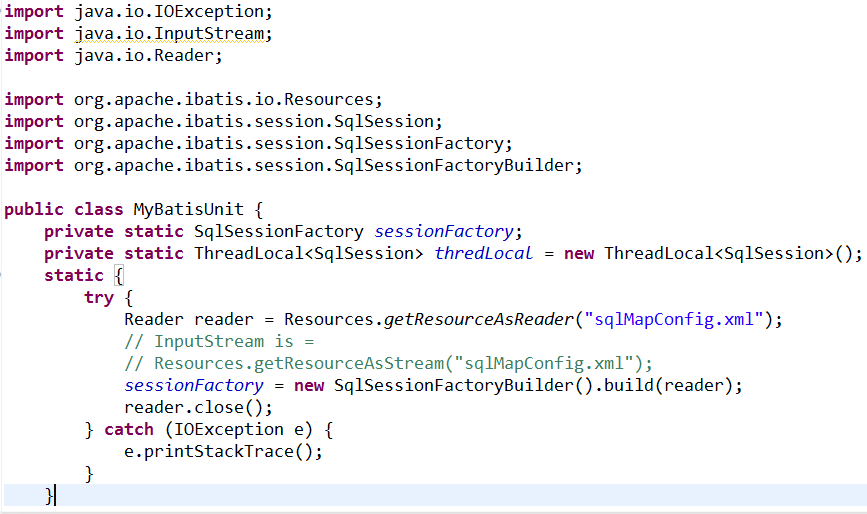Click the closing brace of the catch block
The width and height of the screenshot is (867, 514).
coord(88,474)
